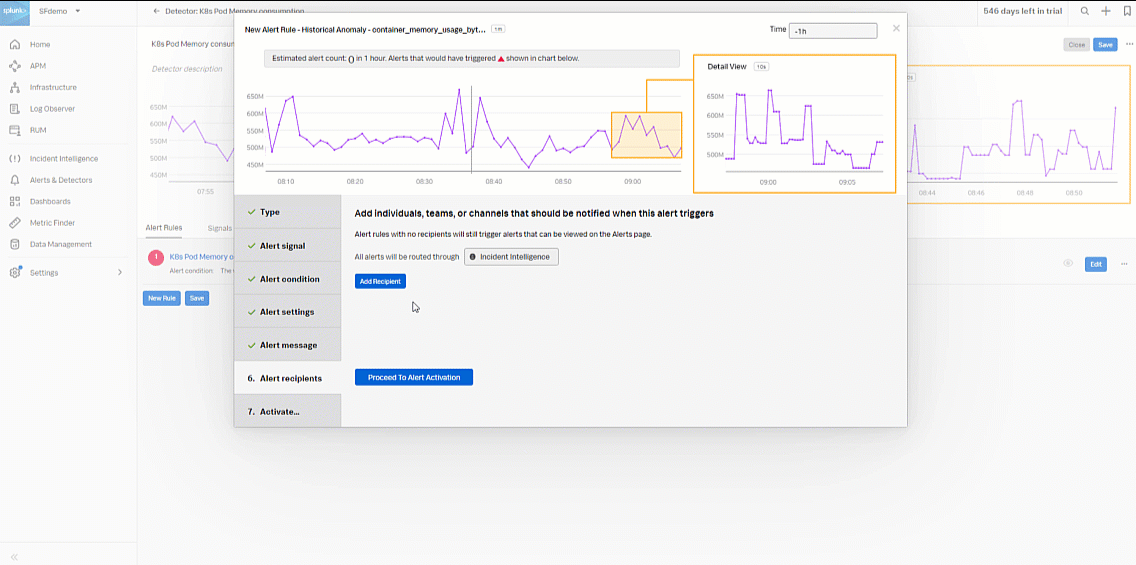Open Log Observer in the sidebar
This screenshot has width=1136, height=565.
52,109
